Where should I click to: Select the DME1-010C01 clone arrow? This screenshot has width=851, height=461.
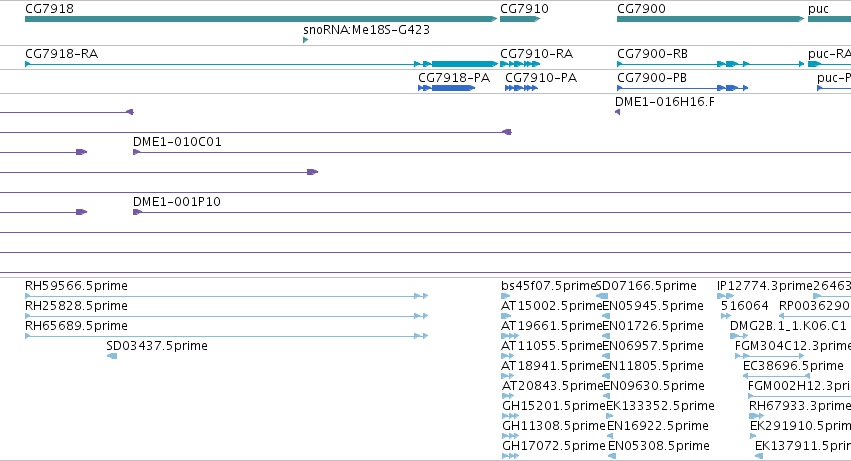click(x=137, y=152)
